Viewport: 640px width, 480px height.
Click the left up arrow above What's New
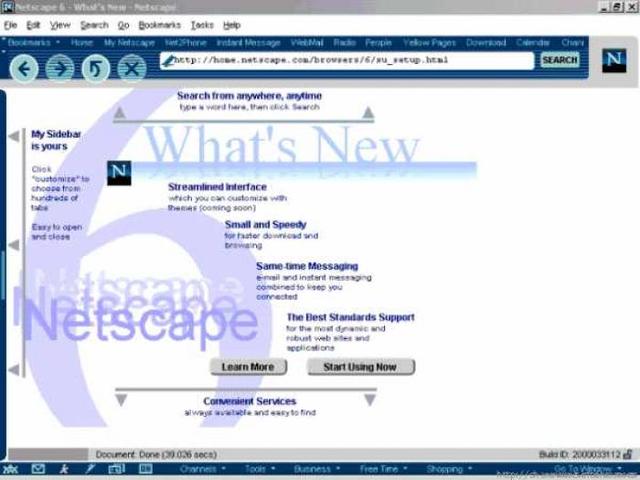[120, 113]
